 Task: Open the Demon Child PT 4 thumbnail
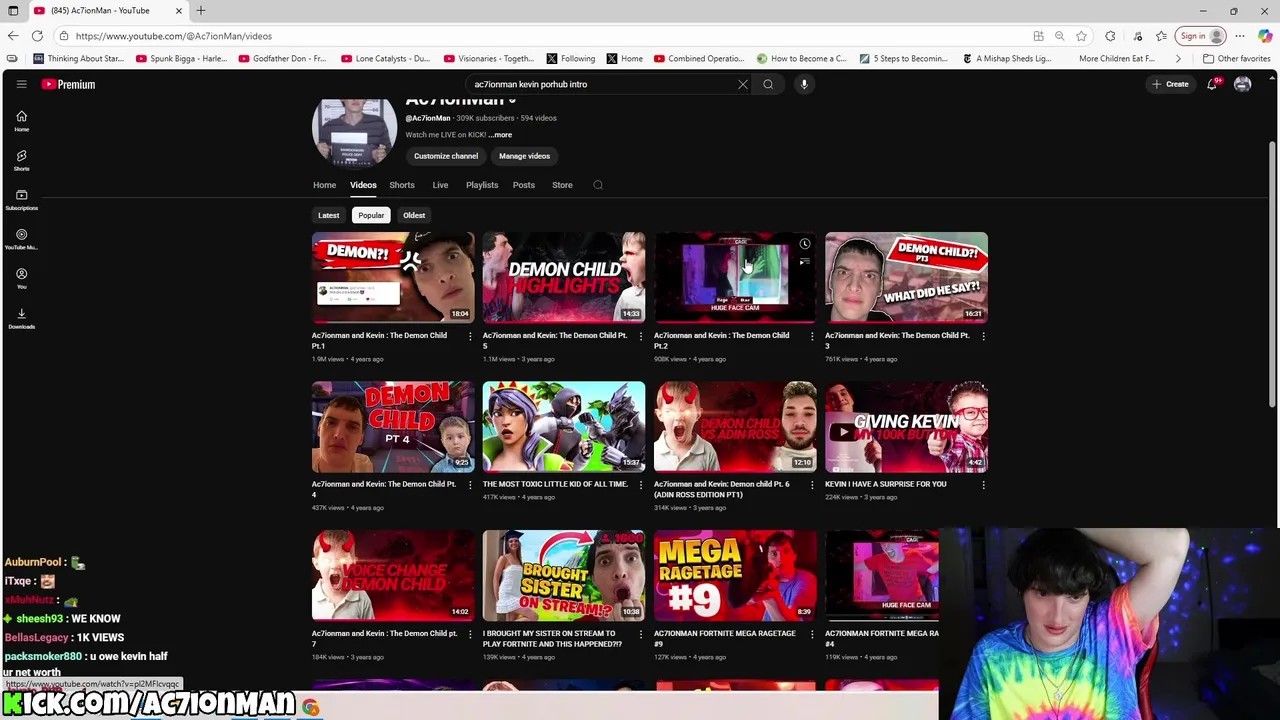[393, 426]
